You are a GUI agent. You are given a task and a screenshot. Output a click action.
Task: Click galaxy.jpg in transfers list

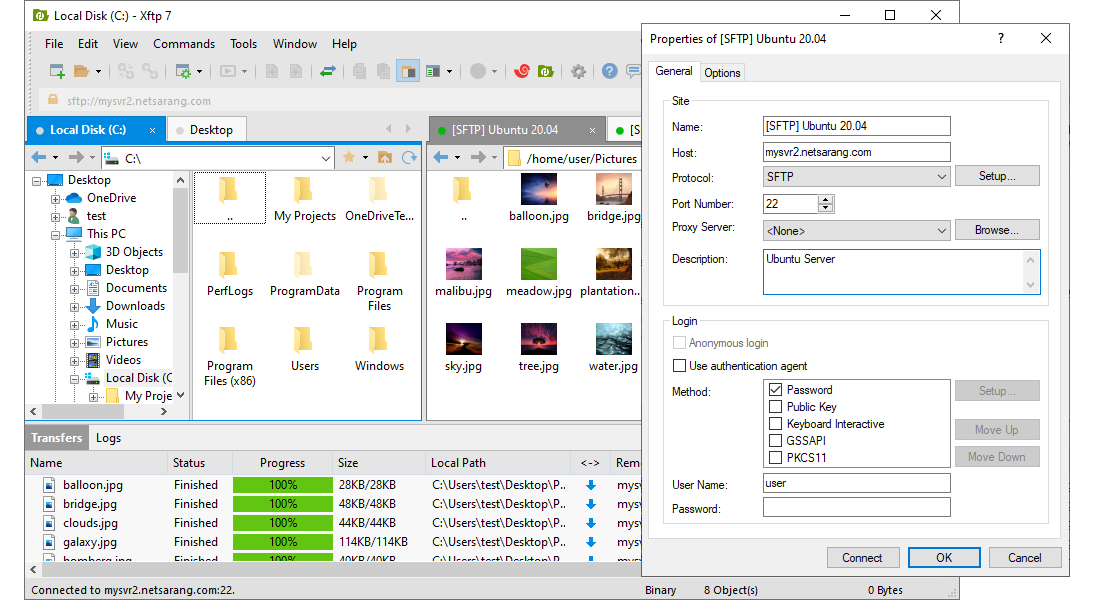coord(90,542)
